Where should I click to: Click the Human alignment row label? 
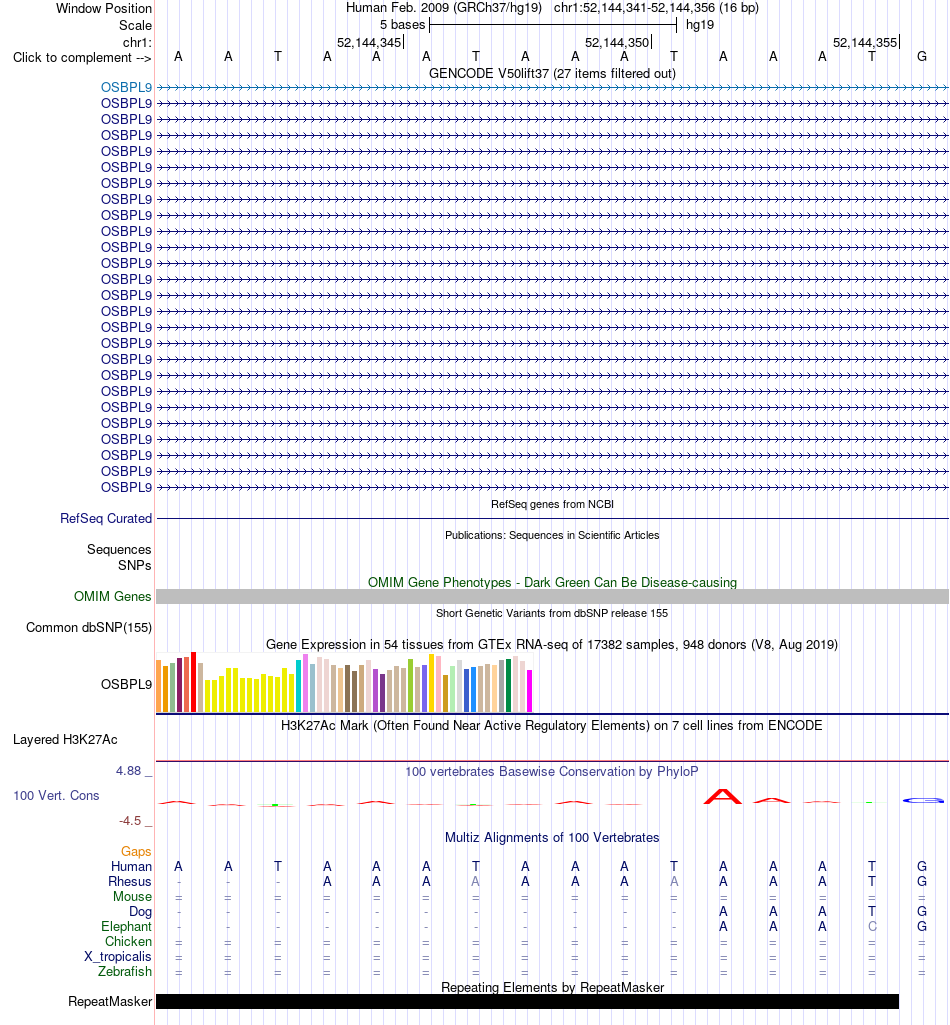[x=131, y=866]
